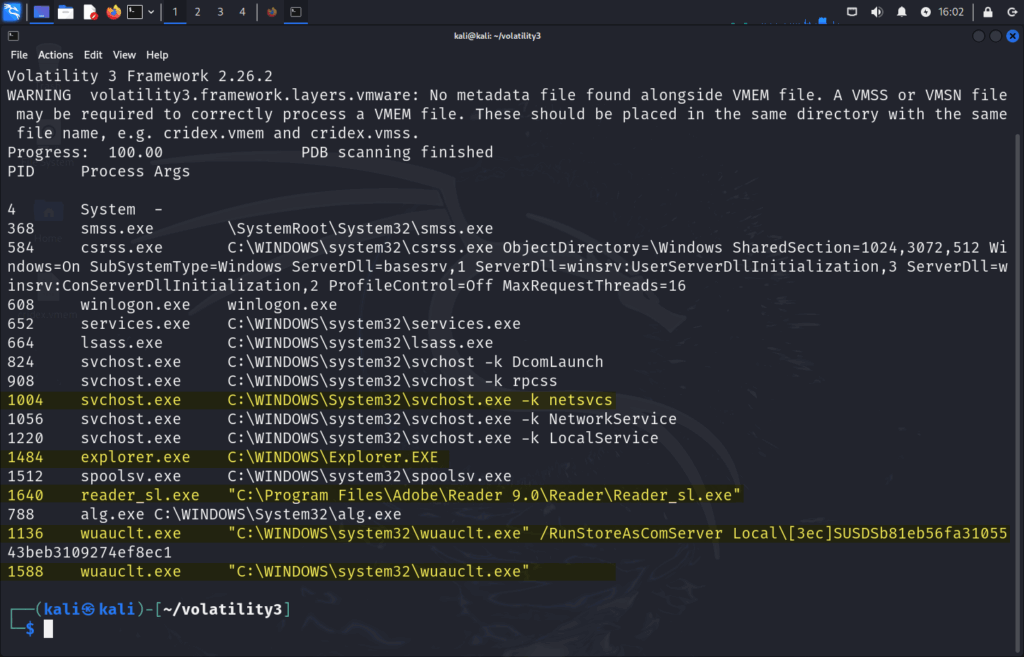Screen dimensions: 1024x657
Task: Click PID 1220 svchost LocalService row
Action: [332, 438]
